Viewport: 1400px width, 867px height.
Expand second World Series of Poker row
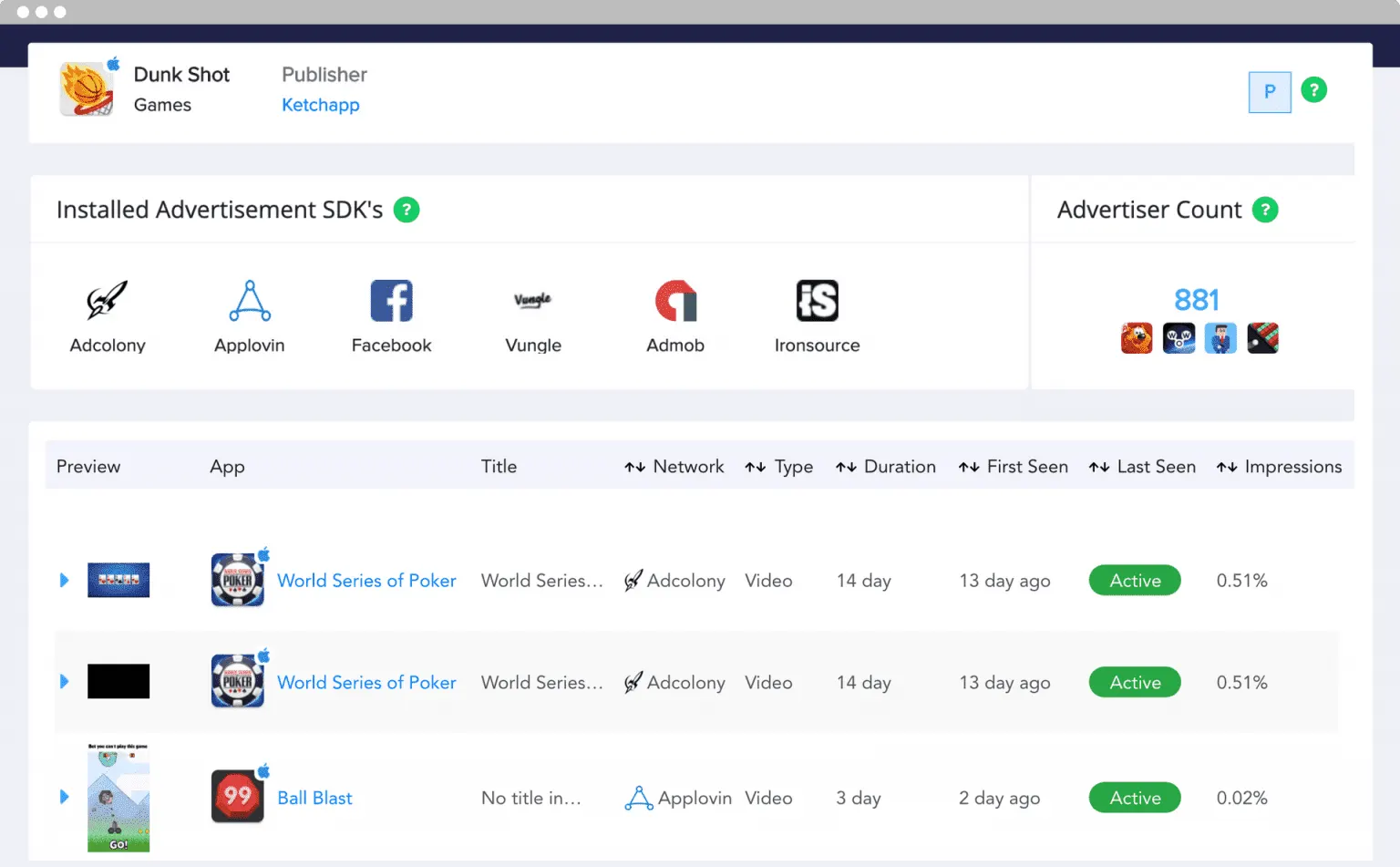point(64,681)
